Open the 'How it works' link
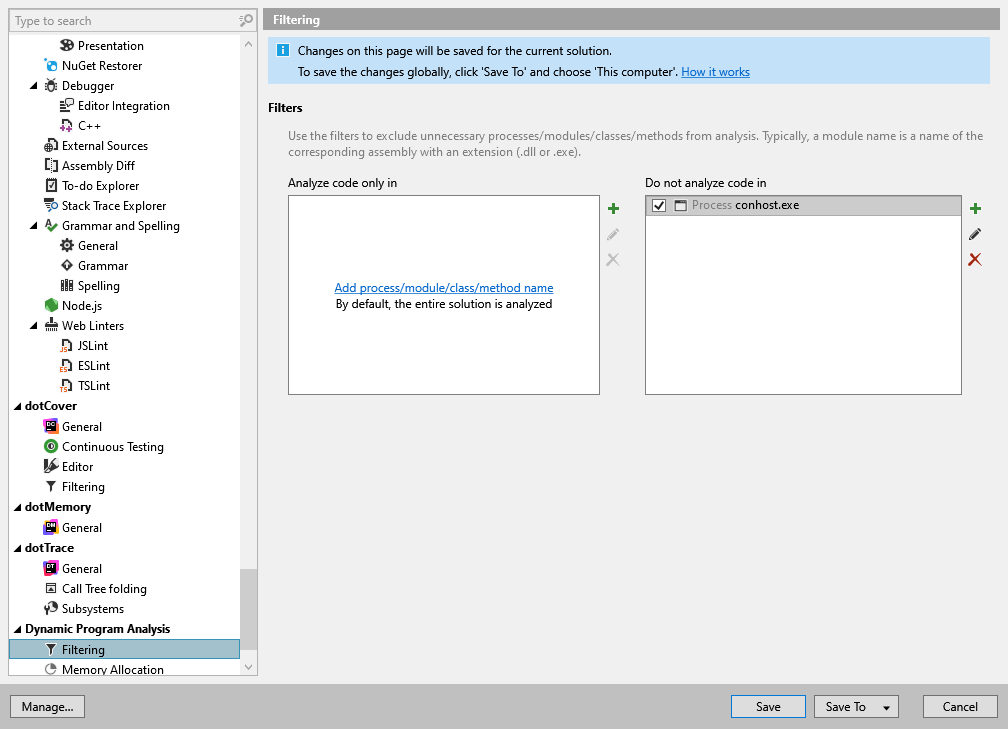 coord(715,72)
